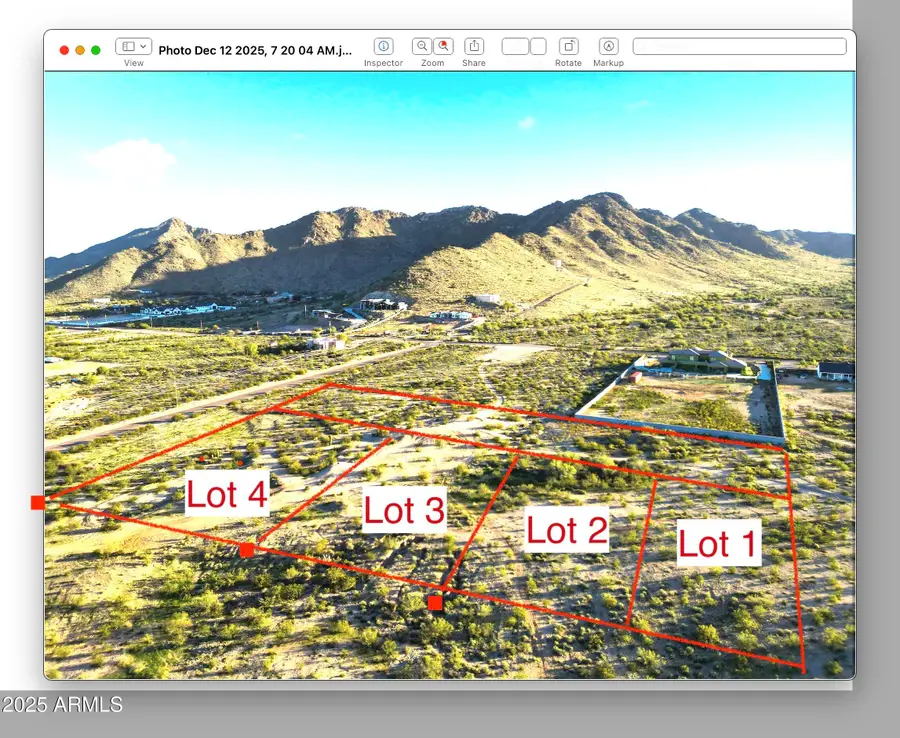Click the blank toolbar button beside Share

[516, 44]
